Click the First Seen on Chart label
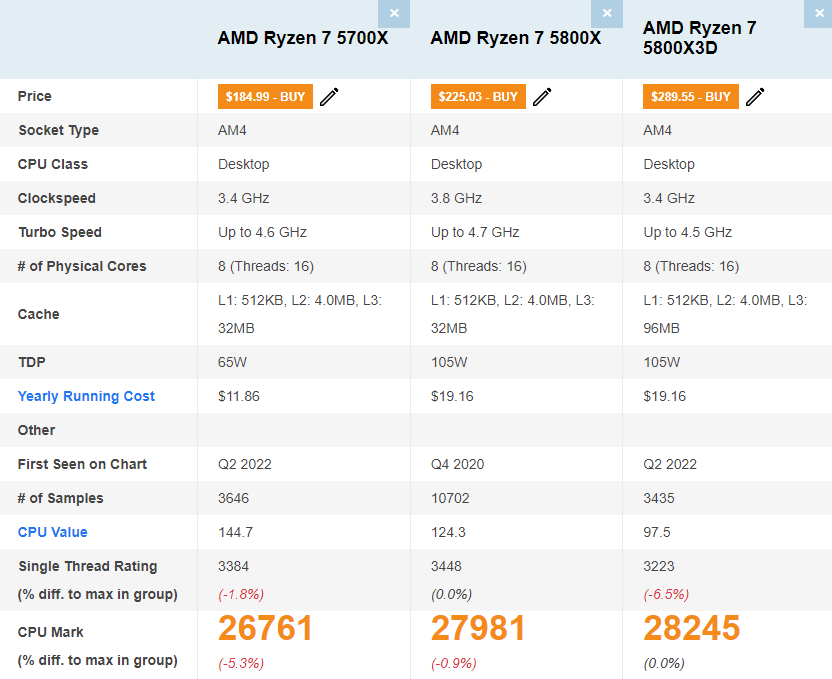832x679 pixels. pos(82,464)
